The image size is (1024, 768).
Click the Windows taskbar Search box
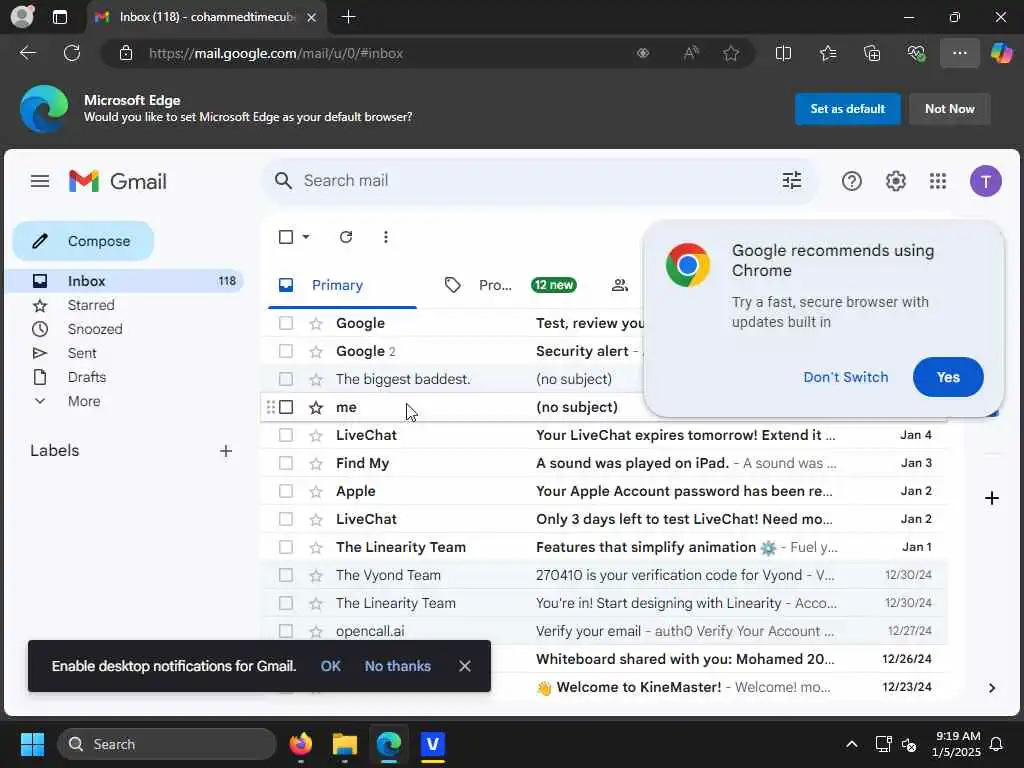[x=167, y=744]
